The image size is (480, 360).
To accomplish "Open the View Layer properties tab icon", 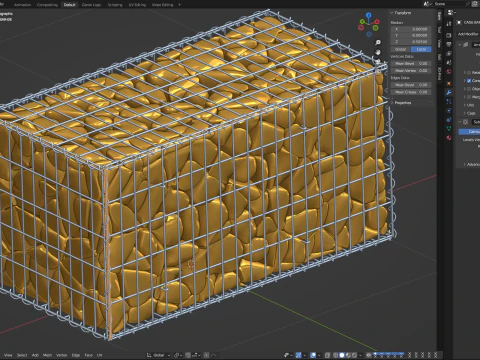I will click(449, 53).
